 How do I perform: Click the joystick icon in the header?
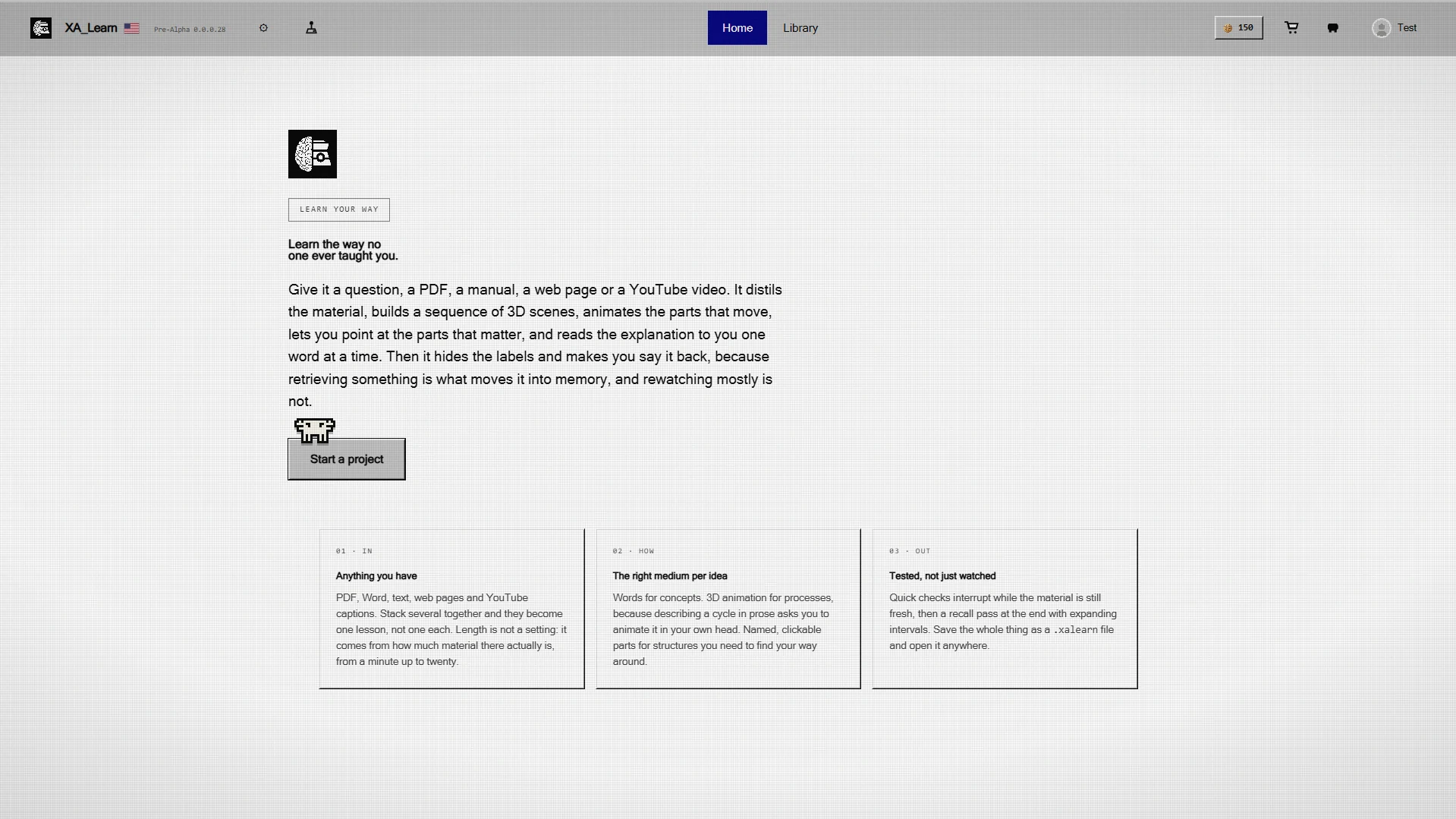point(311,28)
